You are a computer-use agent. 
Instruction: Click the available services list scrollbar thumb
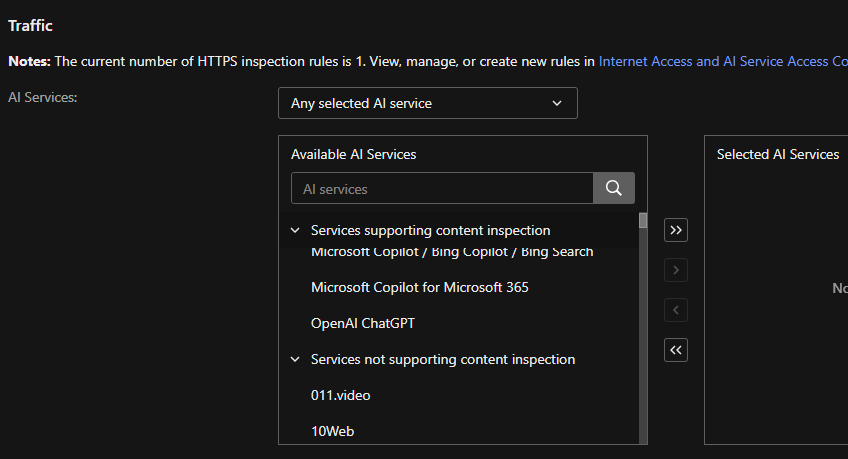(643, 221)
